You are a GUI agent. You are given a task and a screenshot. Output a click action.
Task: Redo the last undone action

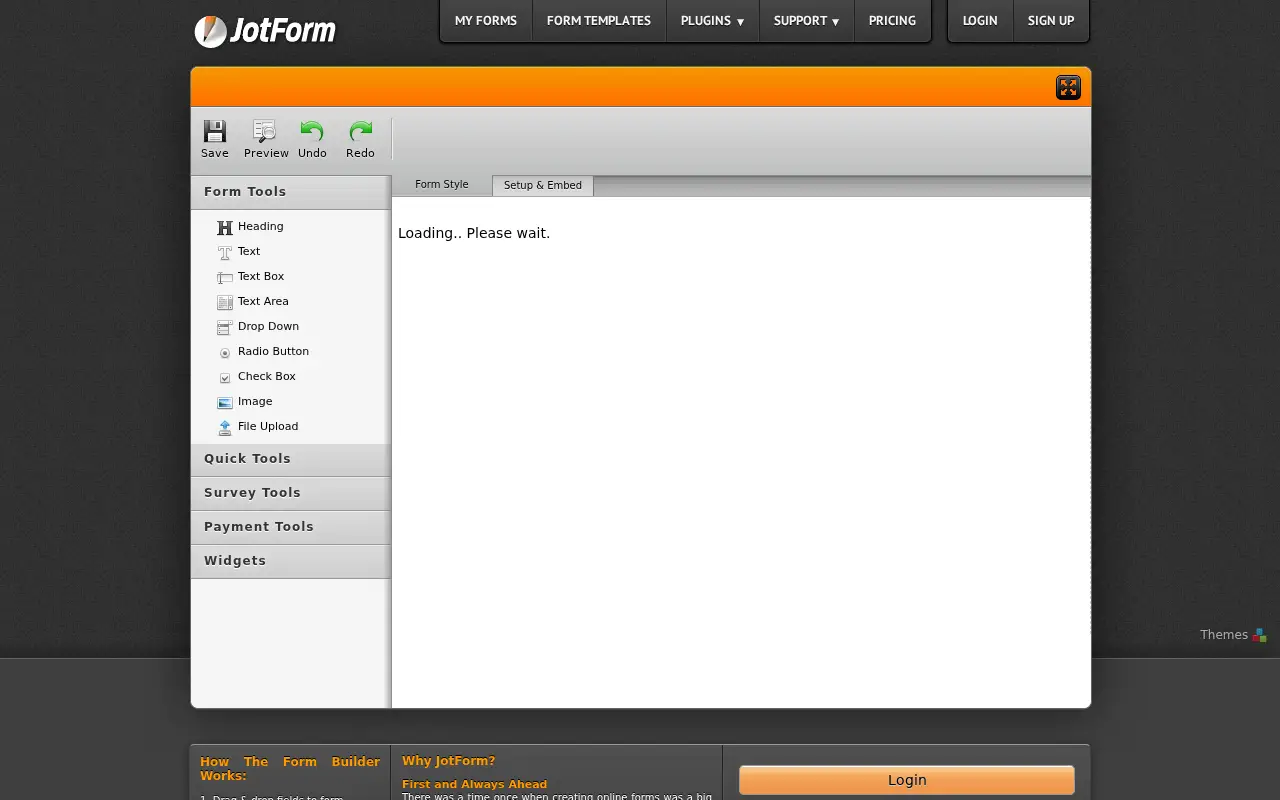pyautogui.click(x=360, y=139)
